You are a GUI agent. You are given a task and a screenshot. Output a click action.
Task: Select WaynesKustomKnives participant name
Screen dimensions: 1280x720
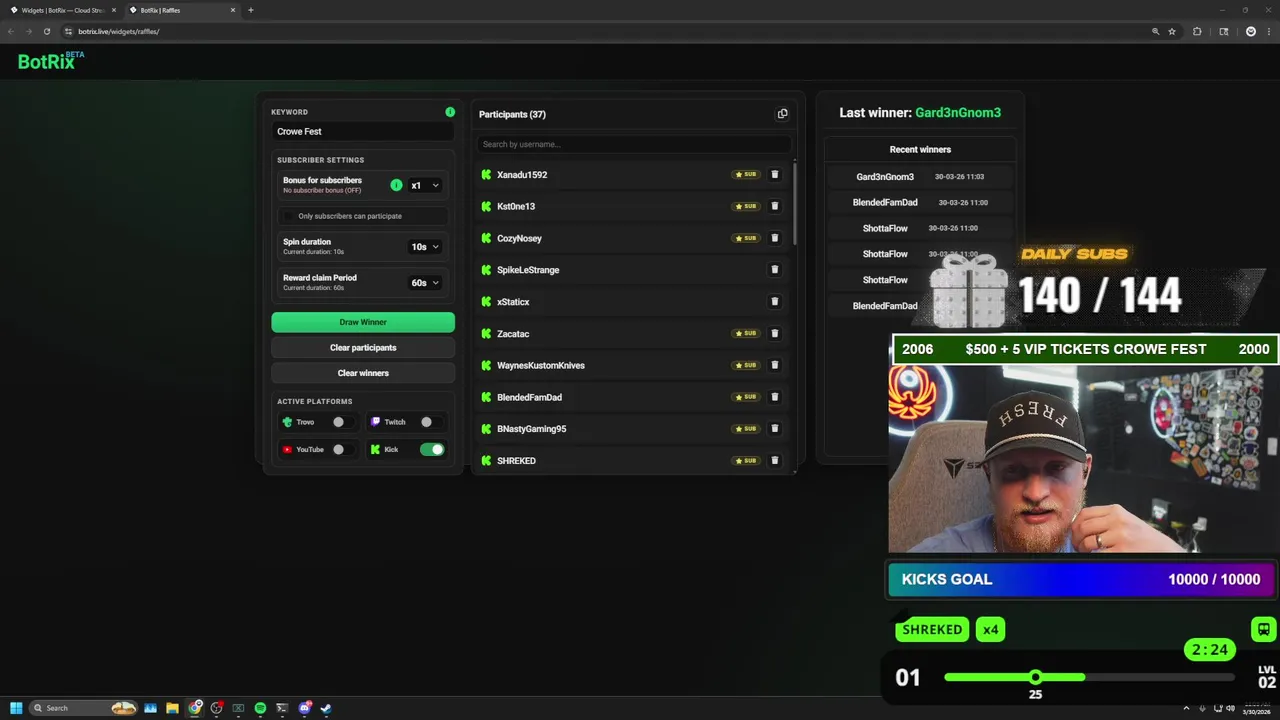tap(541, 365)
